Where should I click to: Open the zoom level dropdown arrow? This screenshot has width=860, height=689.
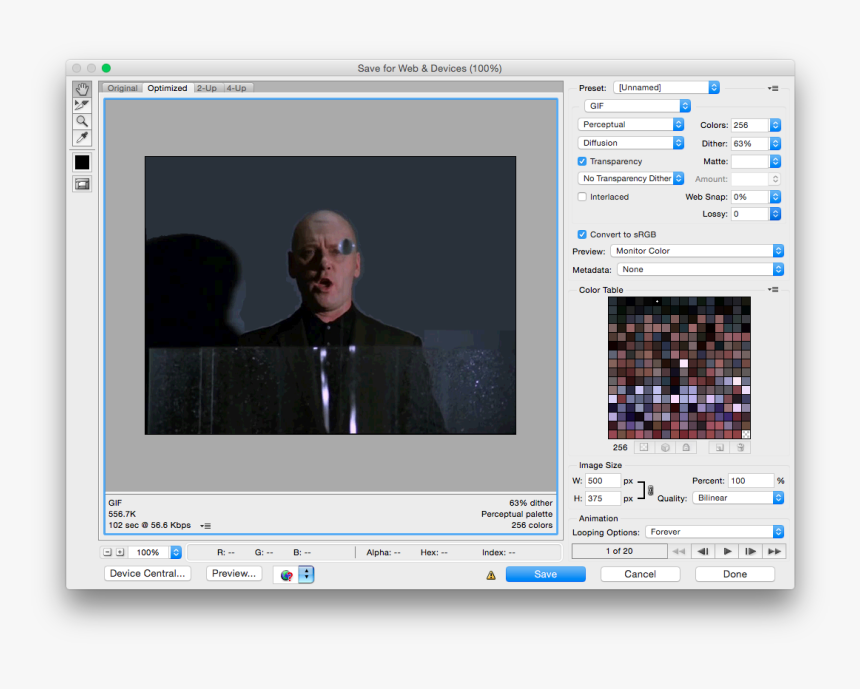176,552
